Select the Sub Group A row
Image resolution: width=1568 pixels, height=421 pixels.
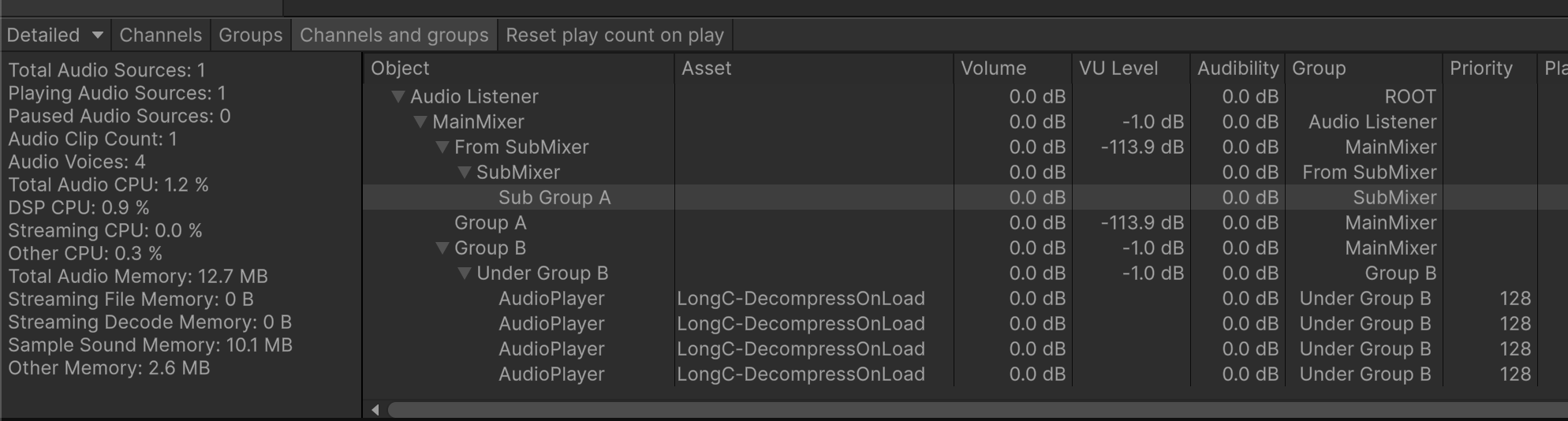tap(554, 198)
